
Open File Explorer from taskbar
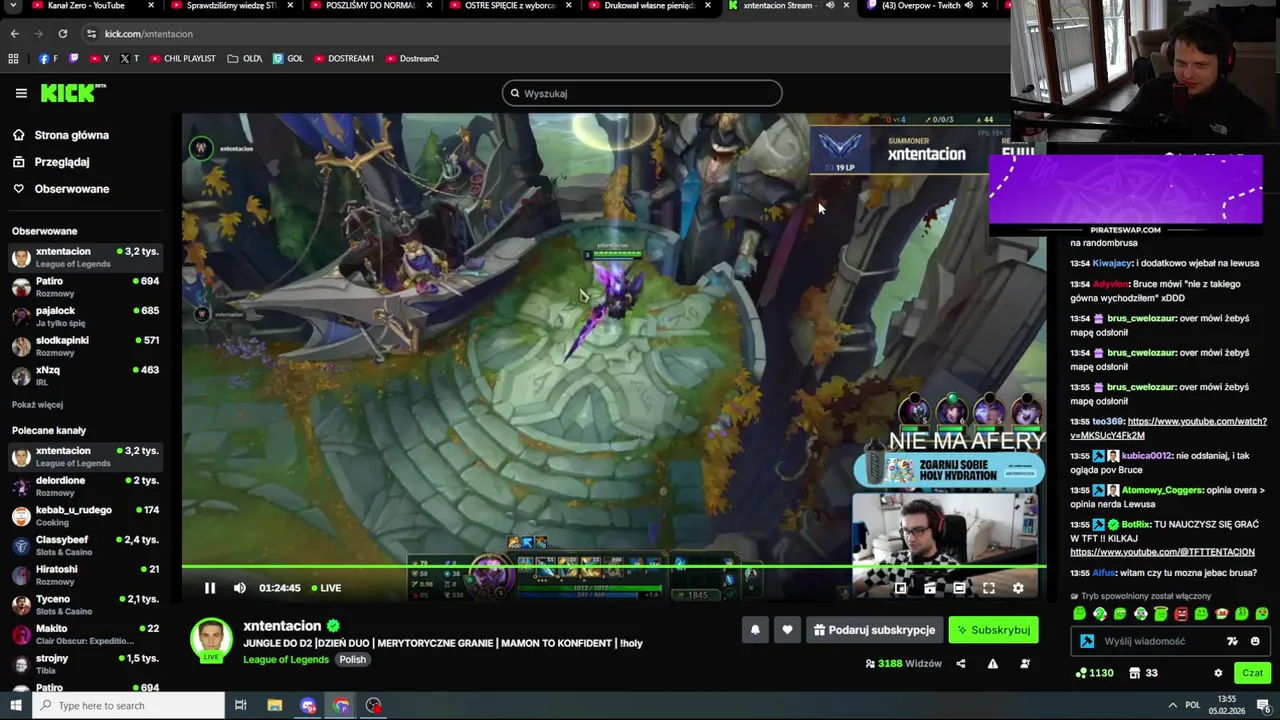[x=275, y=706]
